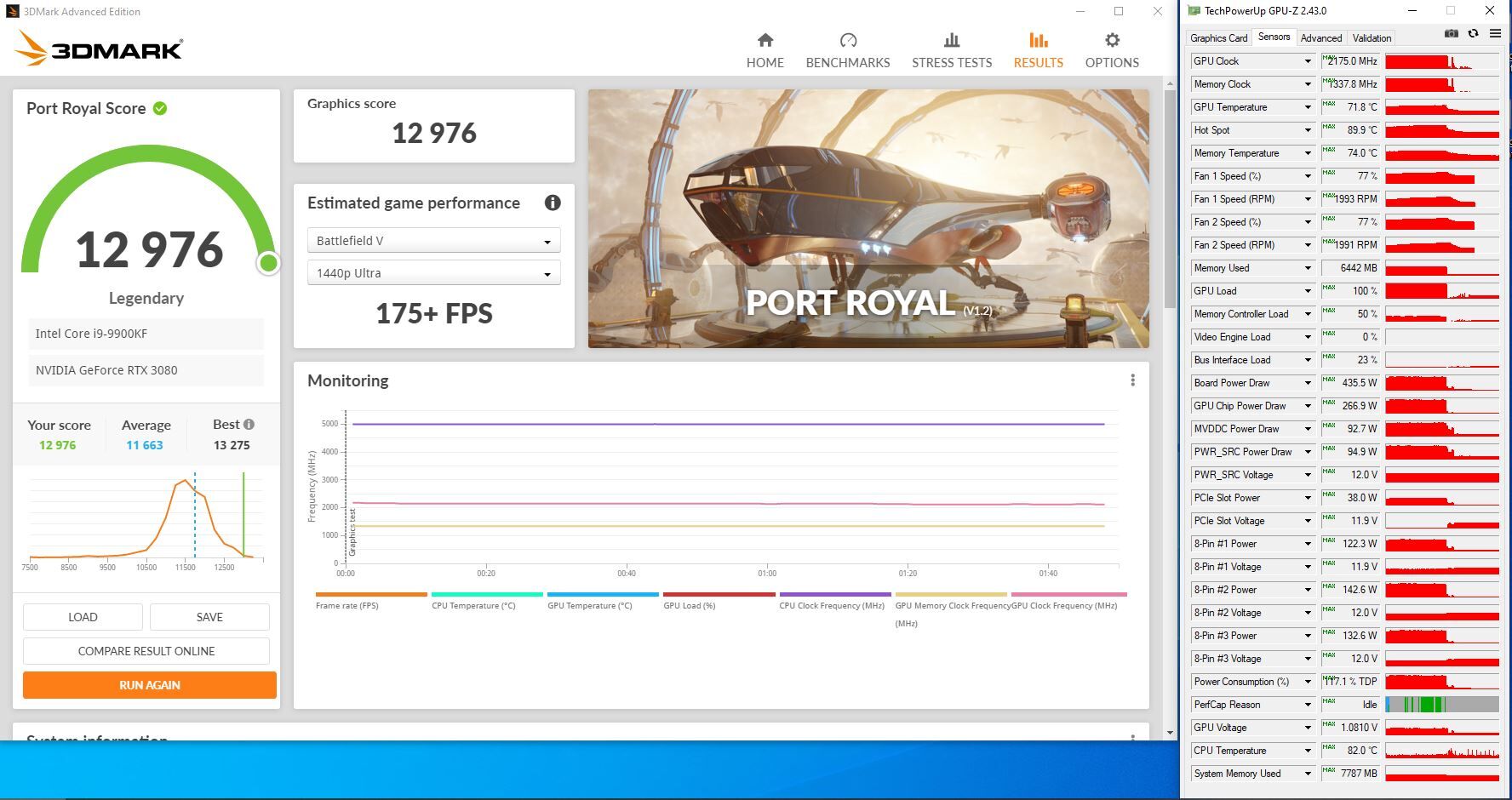This screenshot has width=1512, height=800.
Task: Open the Board Power Draw sensor dropdown
Action: click(x=1308, y=383)
